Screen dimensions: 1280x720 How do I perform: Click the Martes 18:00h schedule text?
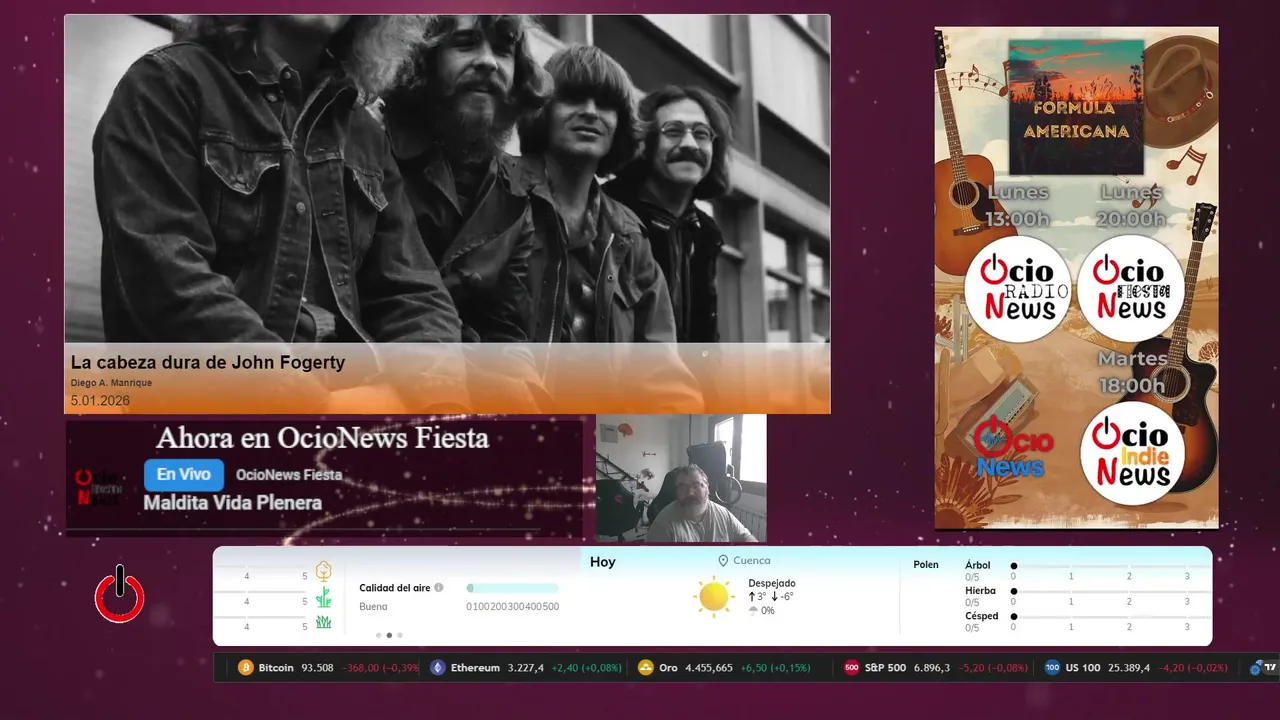1132,371
